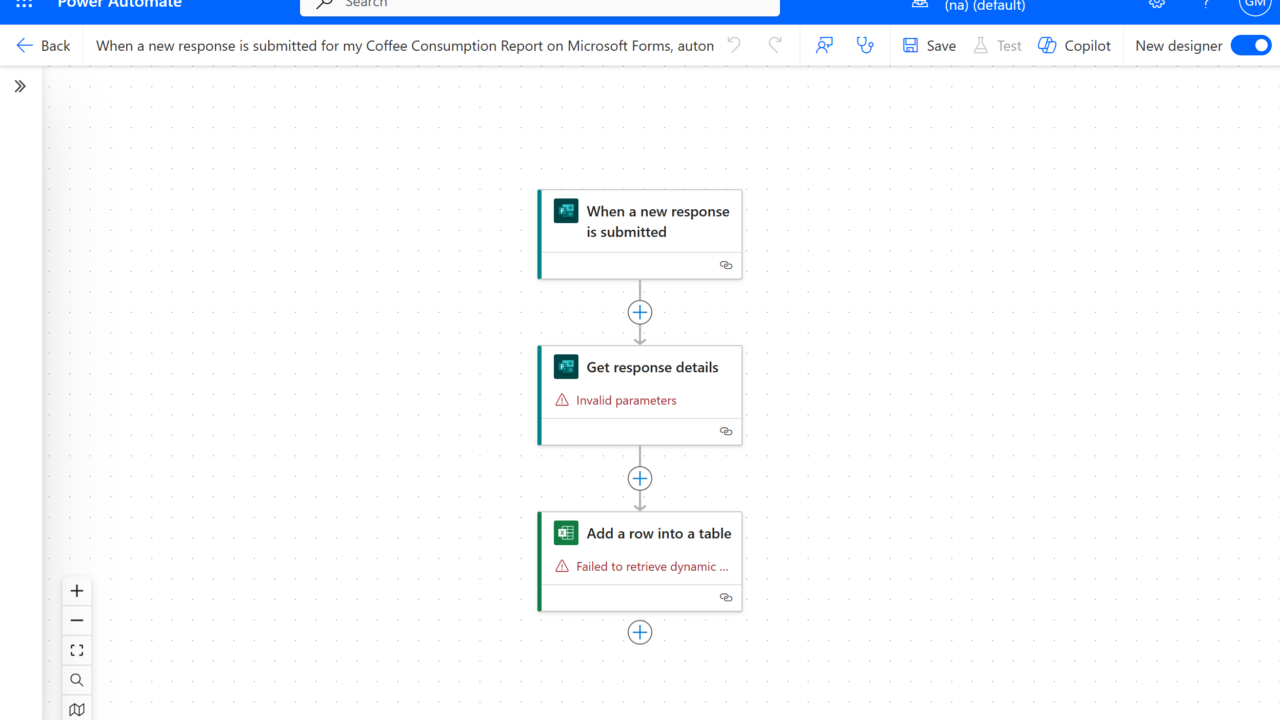1280x720 pixels.
Task: Zoom in on the canvas
Action: [x=77, y=591]
